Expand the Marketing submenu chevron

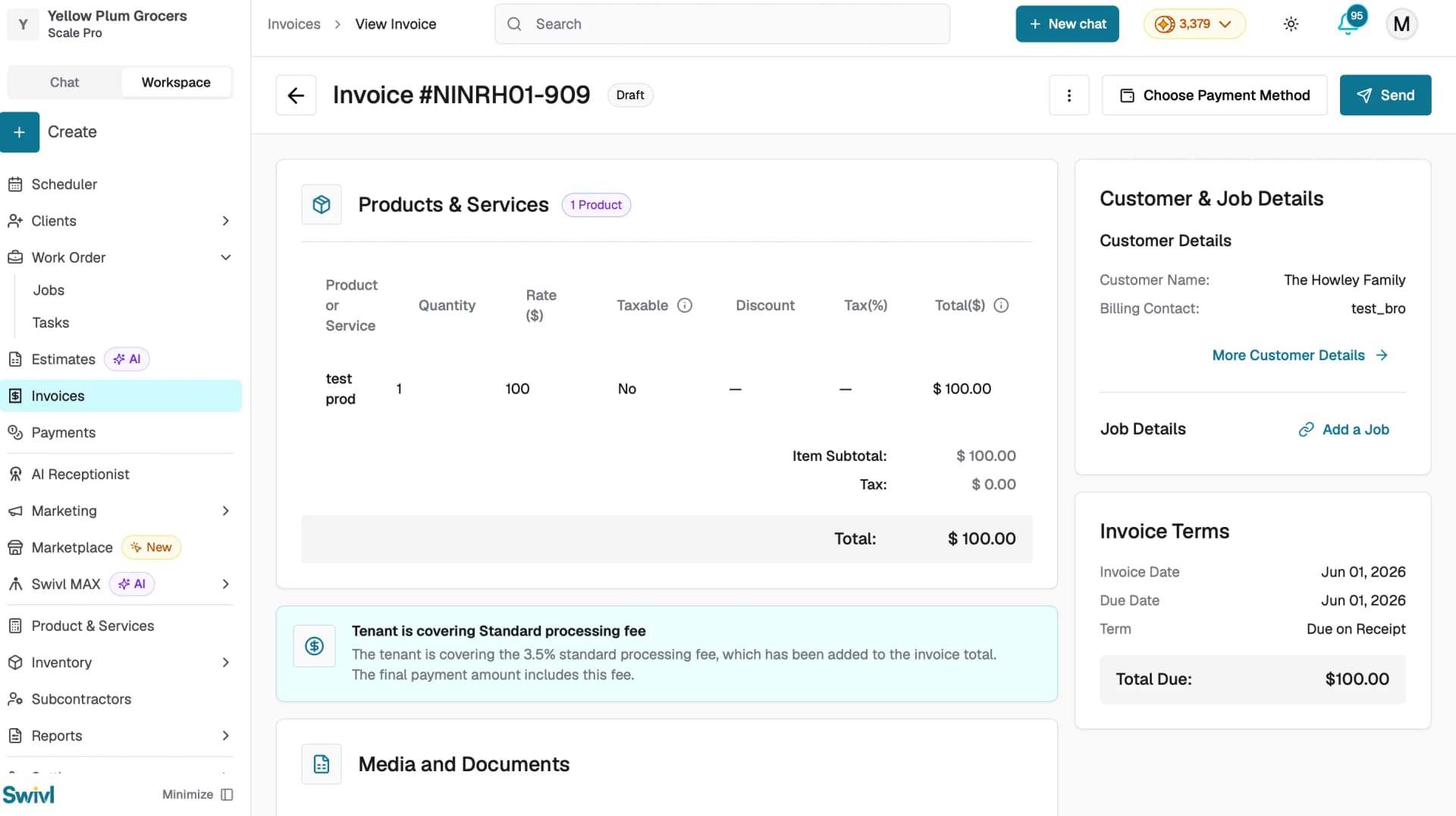coord(225,511)
